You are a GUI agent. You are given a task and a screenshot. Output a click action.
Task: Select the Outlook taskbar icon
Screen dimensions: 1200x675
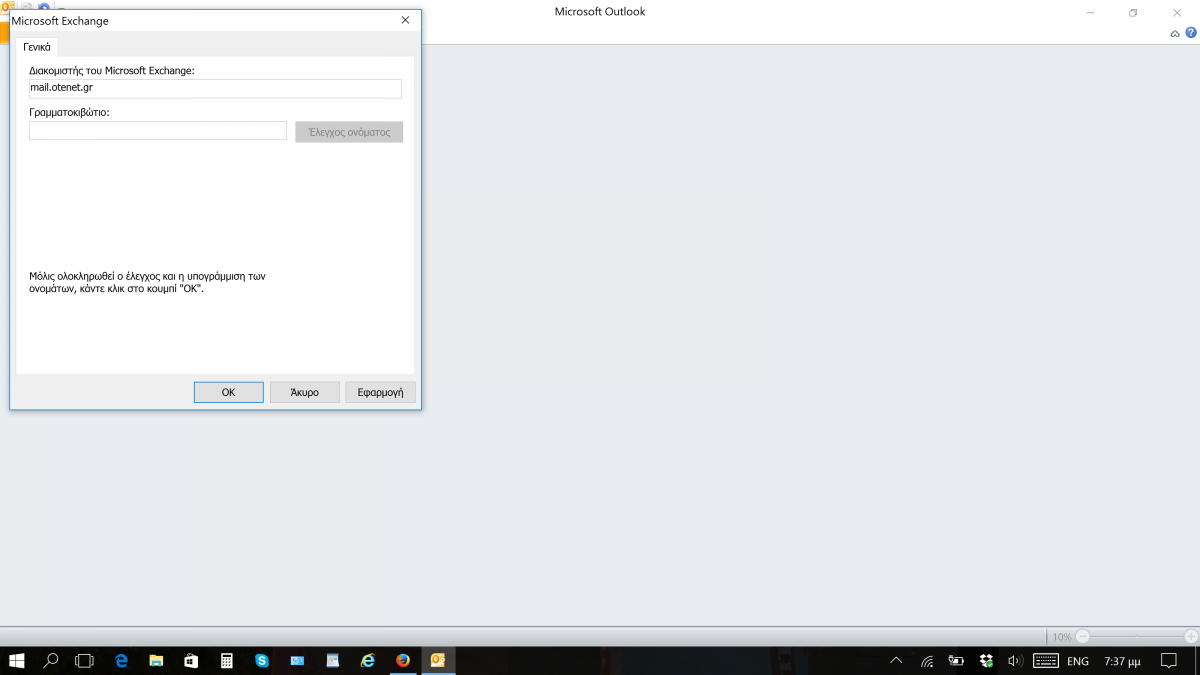(438, 661)
